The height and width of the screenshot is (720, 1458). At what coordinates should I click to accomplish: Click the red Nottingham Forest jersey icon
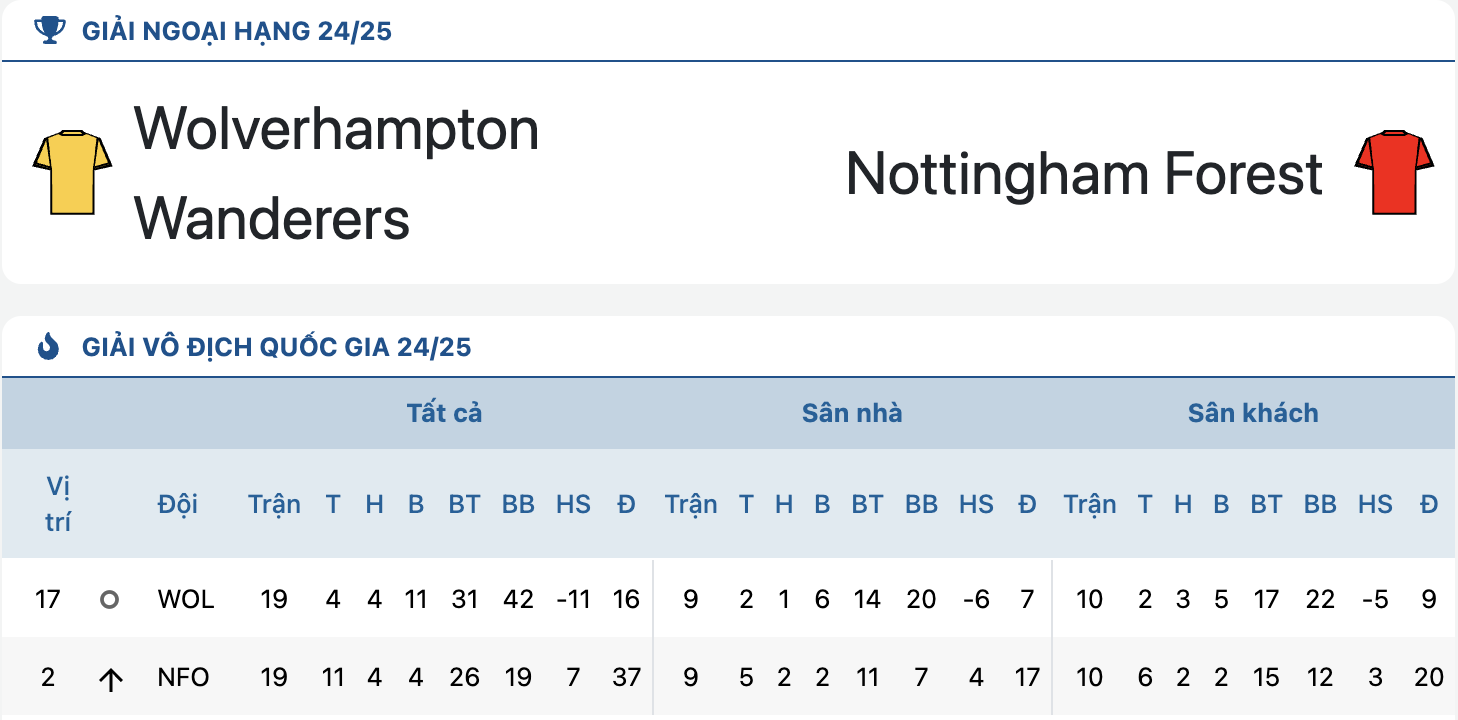pyautogui.click(x=1394, y=172)
